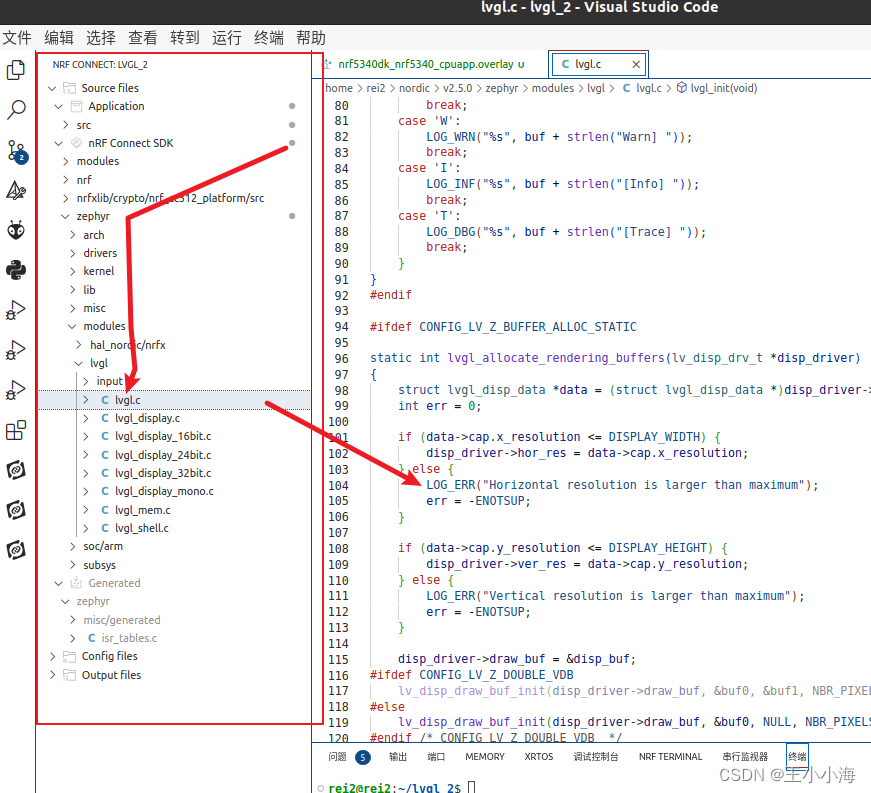Click lvgl_init(void) in breadcrumb

pos(724,88)
